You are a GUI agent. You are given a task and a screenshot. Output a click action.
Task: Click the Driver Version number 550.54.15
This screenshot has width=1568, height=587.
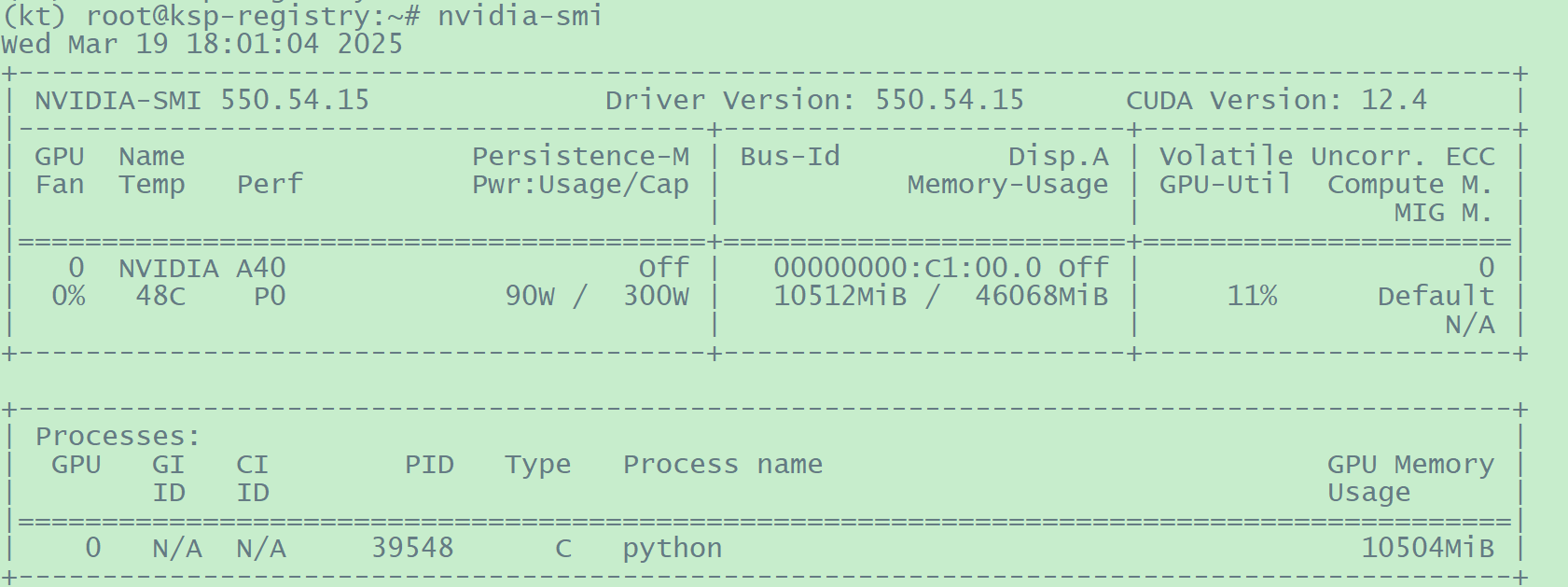tap(949, 100)
